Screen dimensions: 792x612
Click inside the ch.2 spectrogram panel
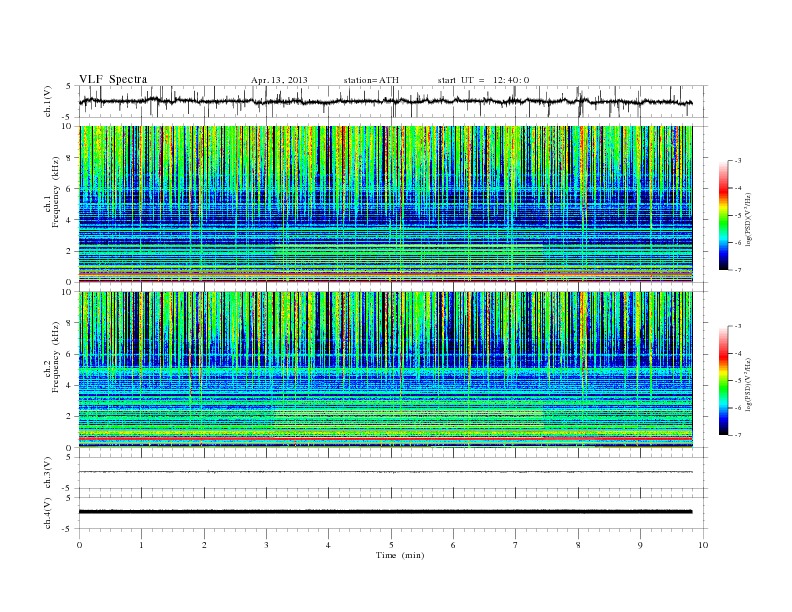click(x=385, y=369)
